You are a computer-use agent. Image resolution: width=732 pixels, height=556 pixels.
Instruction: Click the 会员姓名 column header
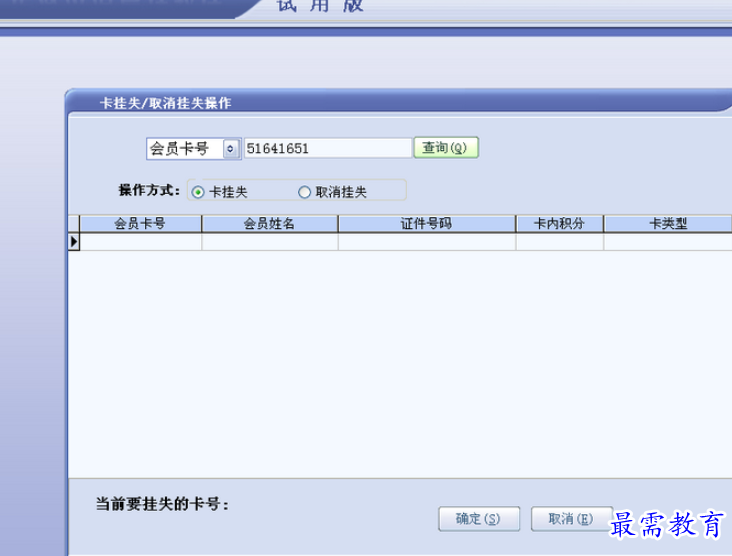pos(270,224)
